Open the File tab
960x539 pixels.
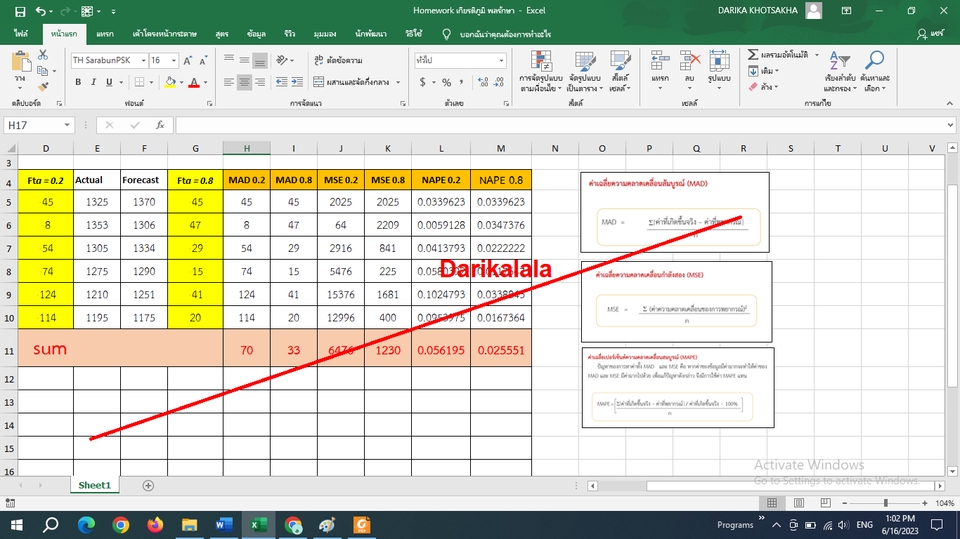pyautogui.click(x=21, y=34)
